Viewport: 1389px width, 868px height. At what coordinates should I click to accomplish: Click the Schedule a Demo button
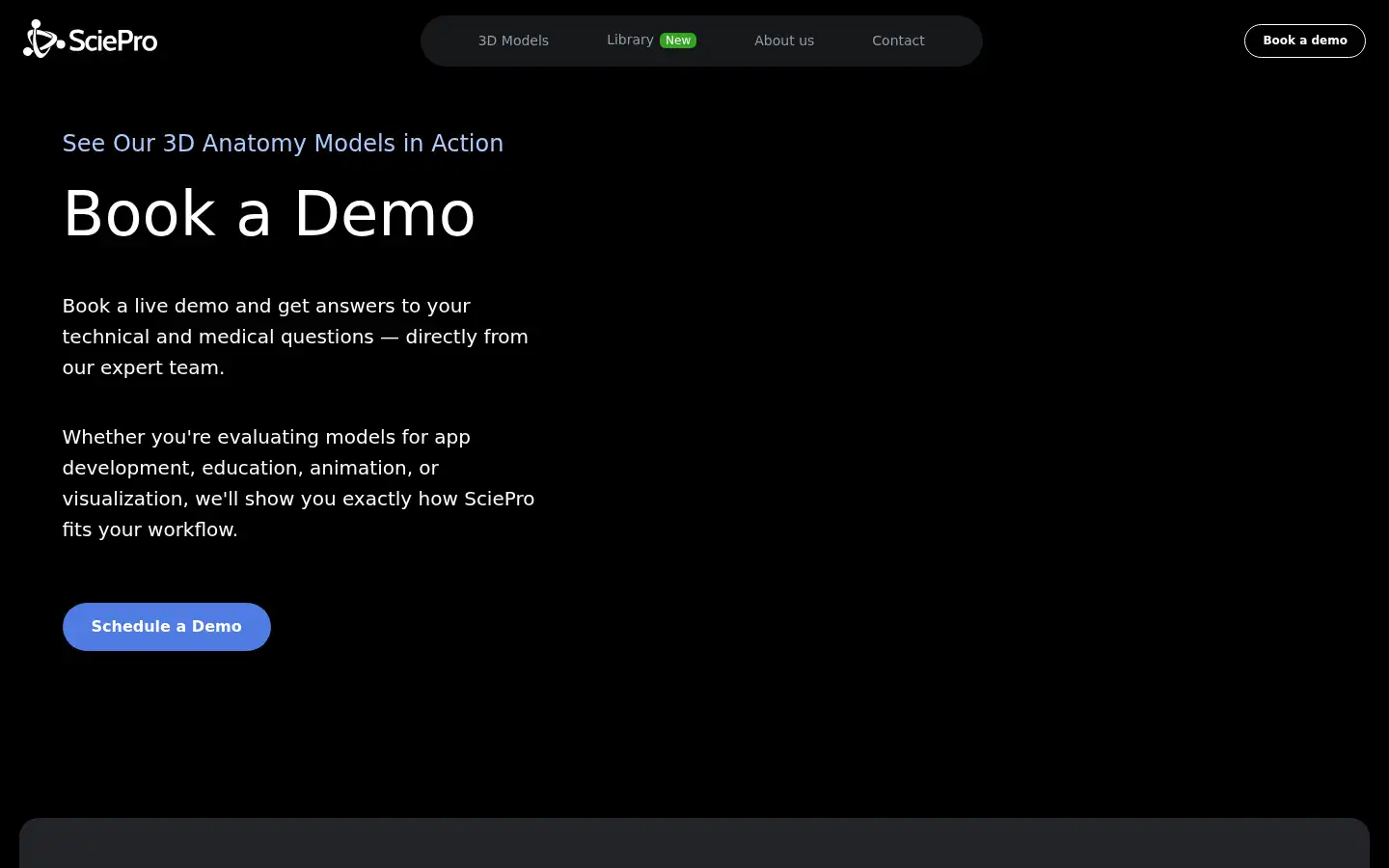point(167,627)
